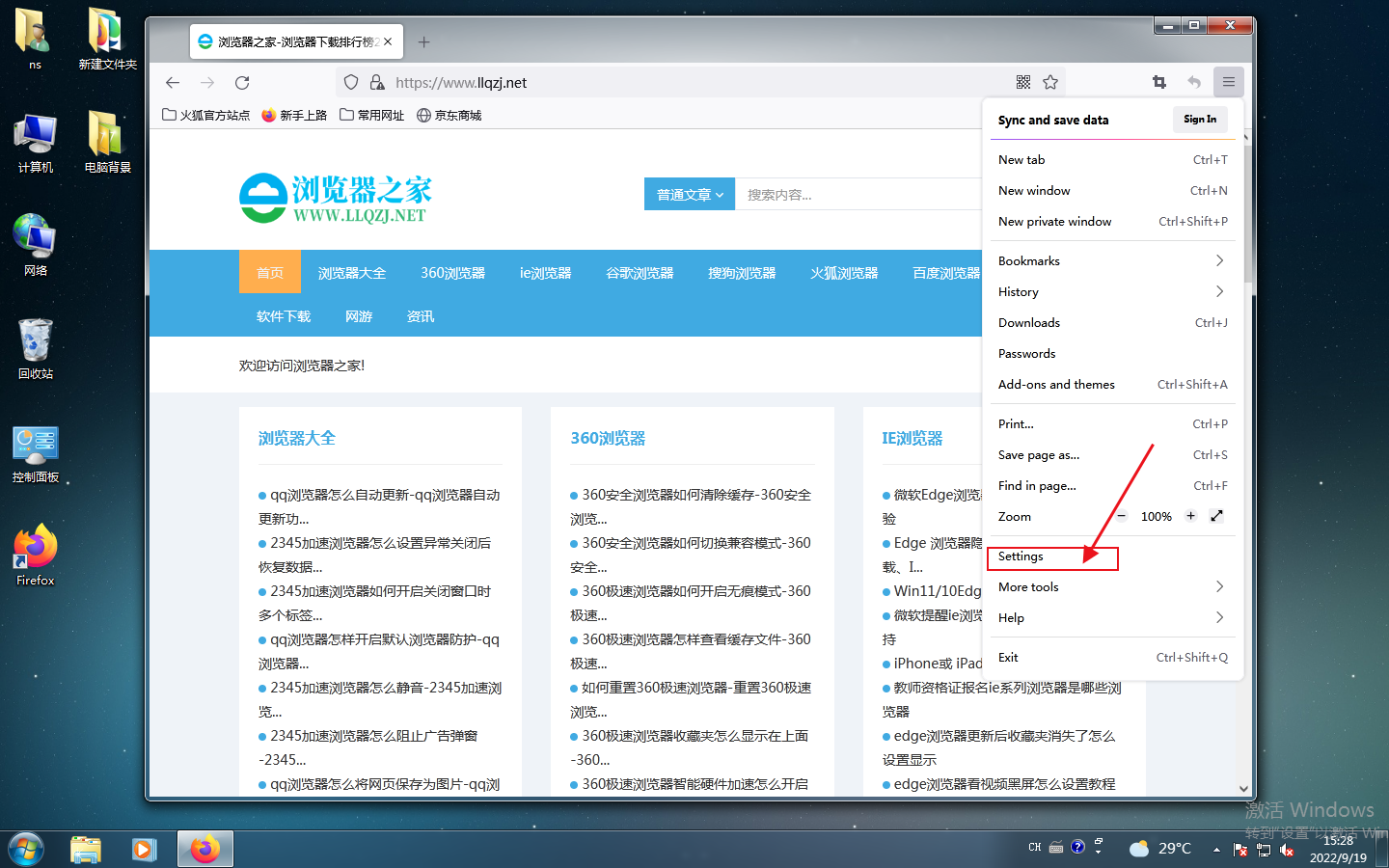Click the QR code icon in address bar
This screenshot has width=1389, height=868.
tap(1023, 83)
